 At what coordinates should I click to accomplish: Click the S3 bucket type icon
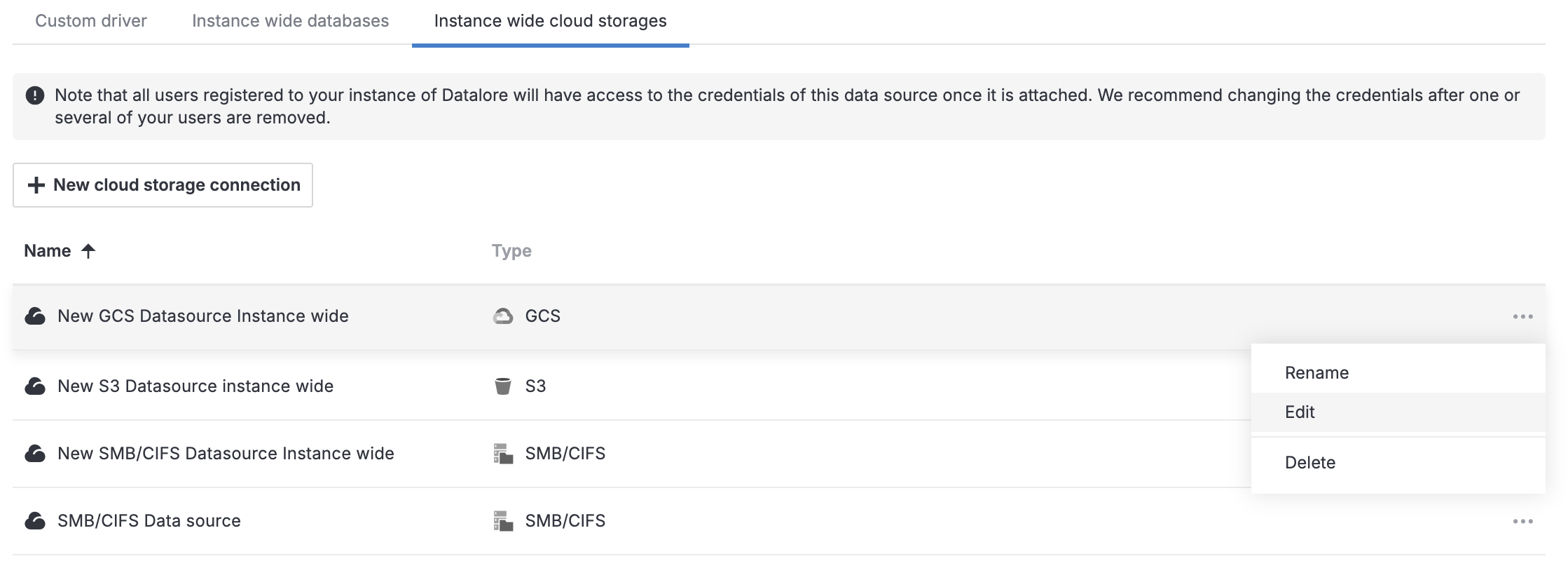pyautogui.click(x=502, y=386)
